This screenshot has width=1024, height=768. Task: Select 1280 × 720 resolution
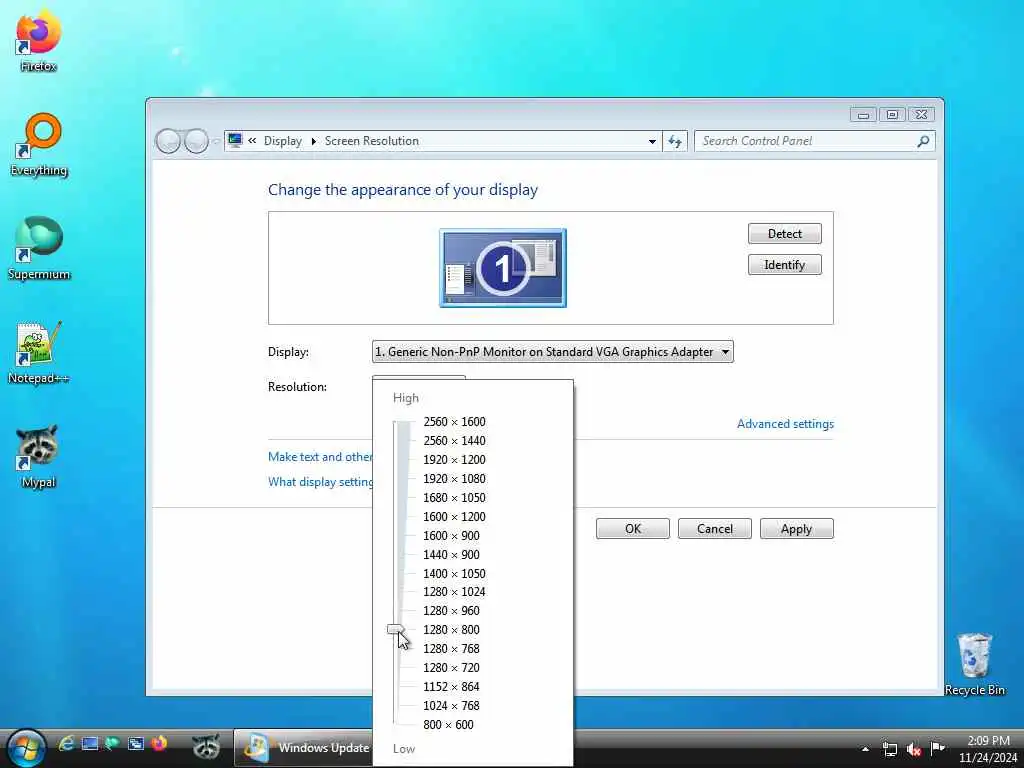coord(451,667)
